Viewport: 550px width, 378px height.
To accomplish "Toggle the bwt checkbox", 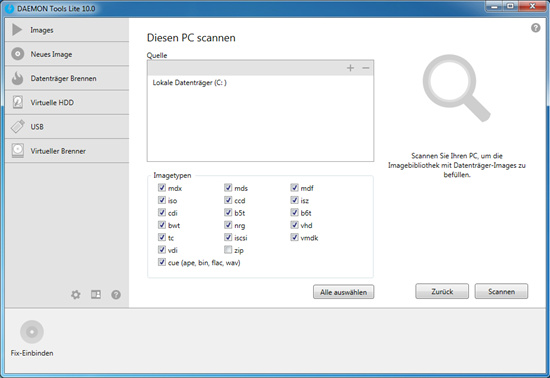I will point(162,225).
